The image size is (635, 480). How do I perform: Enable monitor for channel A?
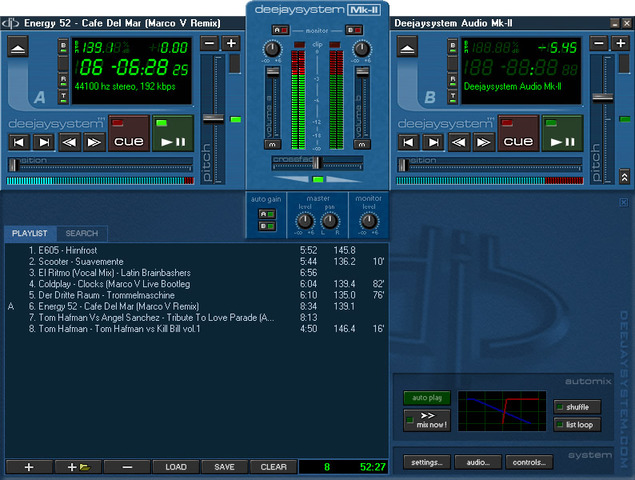coord(280,30)
